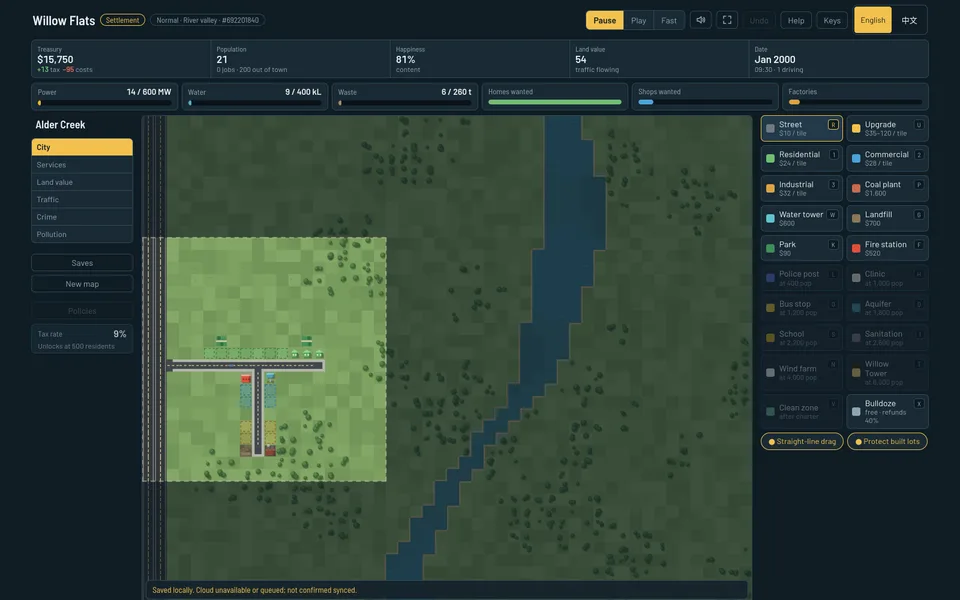
Task: Show the Keys shortcuts list
Action: pyautogui.click(x=832, y=20)
